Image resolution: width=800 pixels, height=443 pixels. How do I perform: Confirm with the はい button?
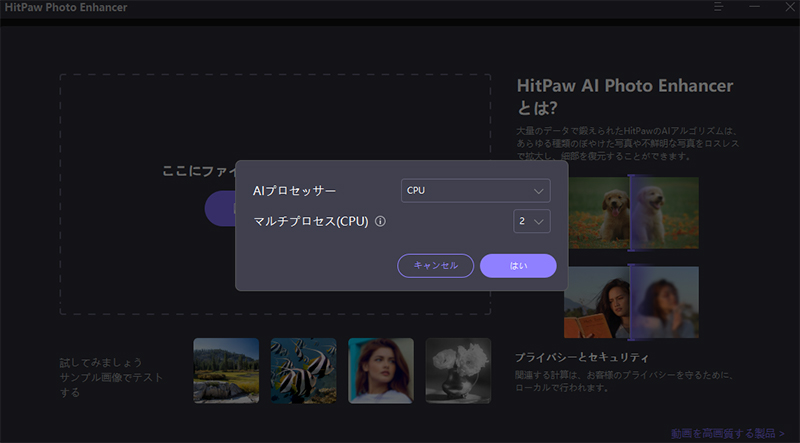coord(518,265)
